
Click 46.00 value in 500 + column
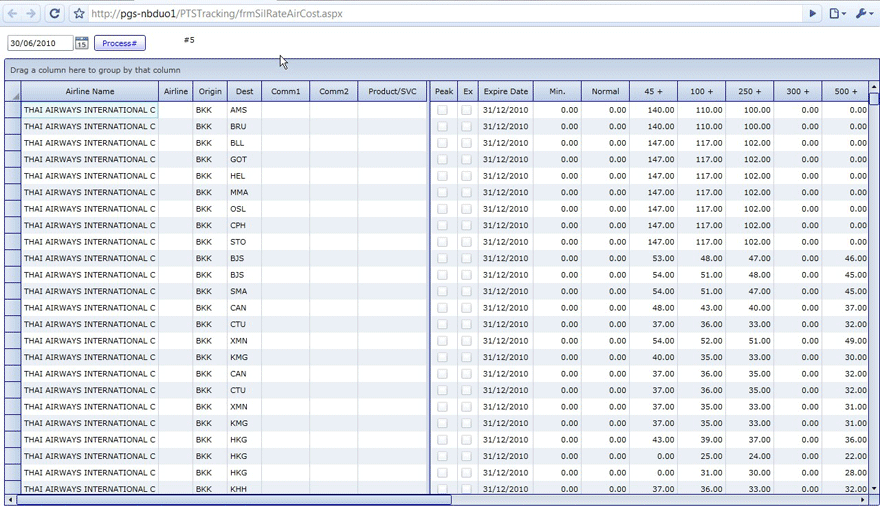click(846, 258)
